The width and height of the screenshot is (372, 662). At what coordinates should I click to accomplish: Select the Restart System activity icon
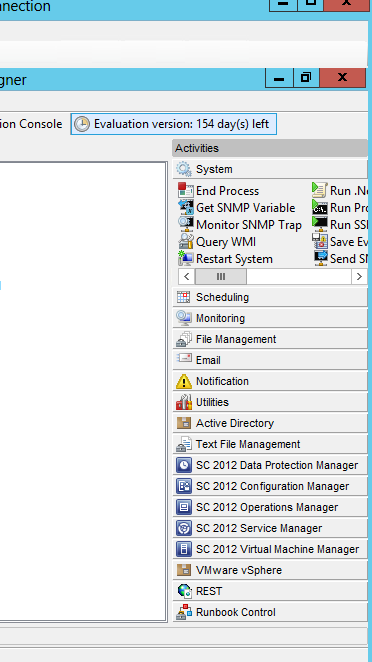pyautogui.click(x=186, y=258)
